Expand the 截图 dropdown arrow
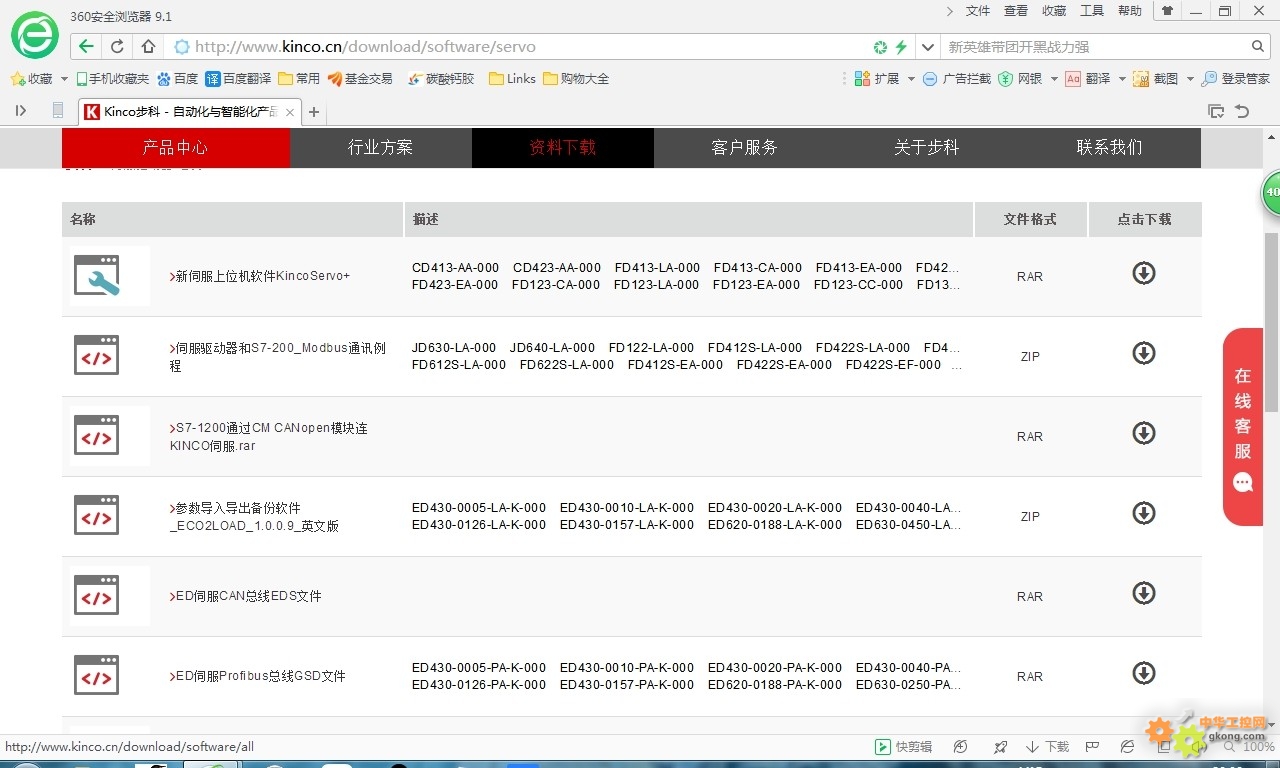Image resolution: width=1280 pixels, height=768 pixels. pos(1190,79)
